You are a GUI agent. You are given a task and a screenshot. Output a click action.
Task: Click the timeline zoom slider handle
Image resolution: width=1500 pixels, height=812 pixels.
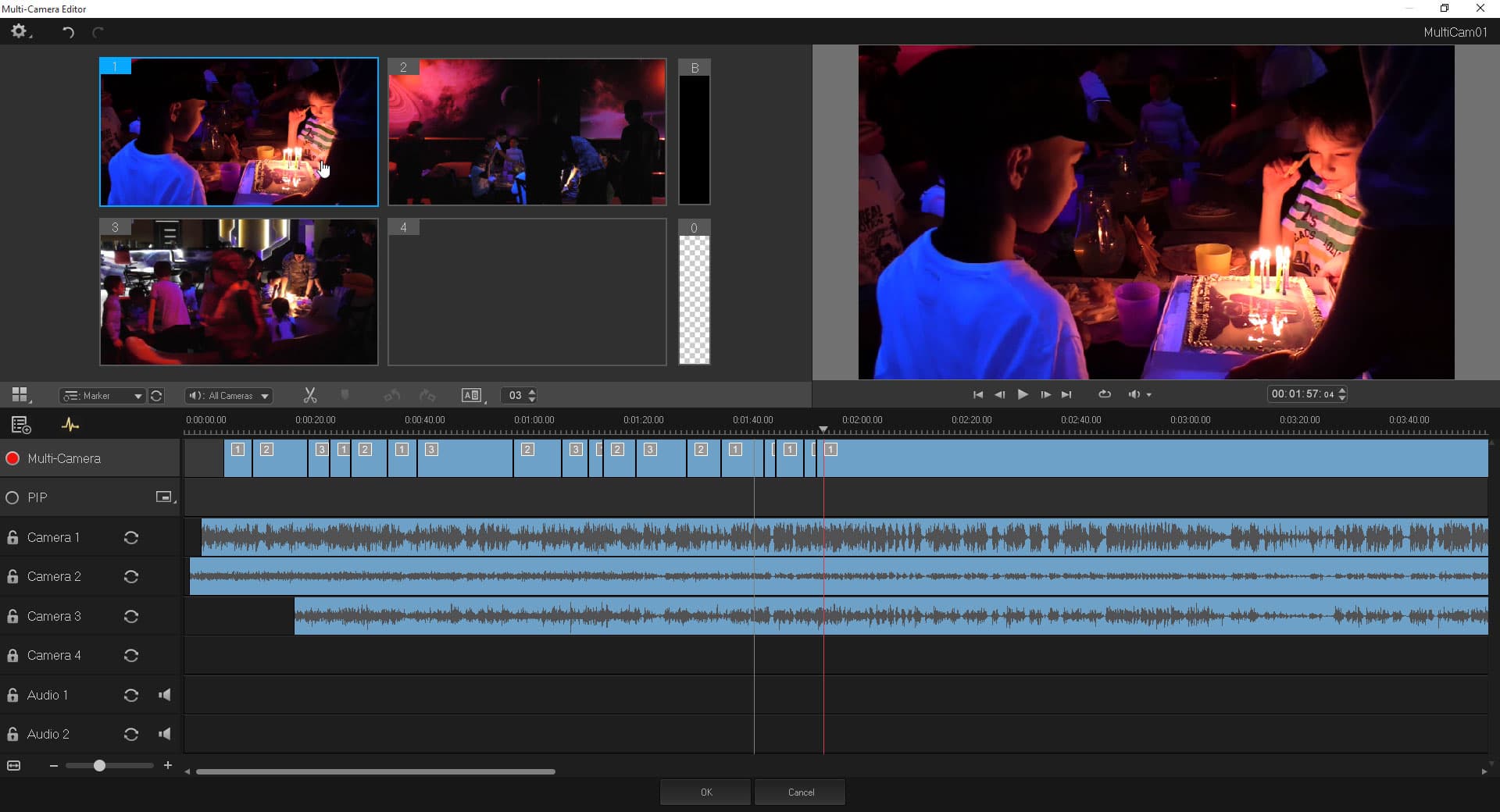[x=99, y=766]
